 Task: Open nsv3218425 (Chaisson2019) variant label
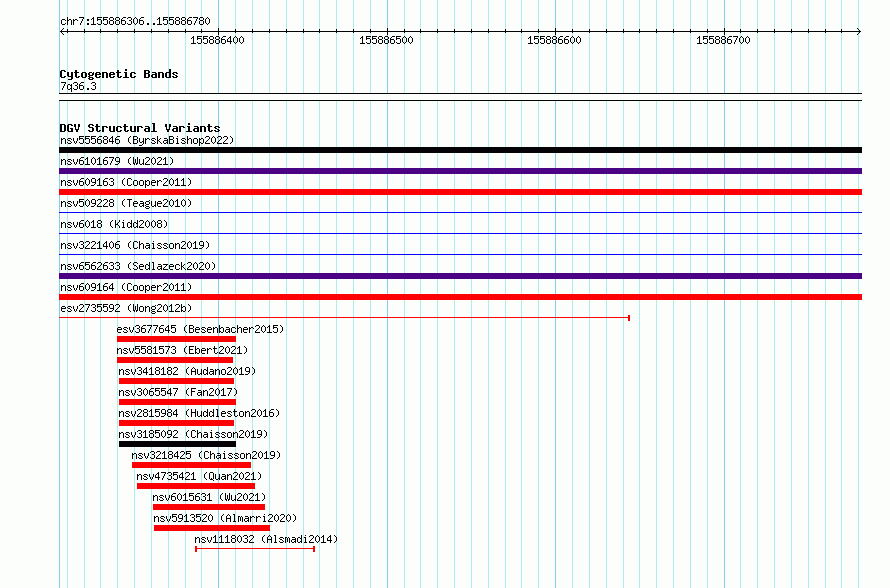tap(206, 455)
